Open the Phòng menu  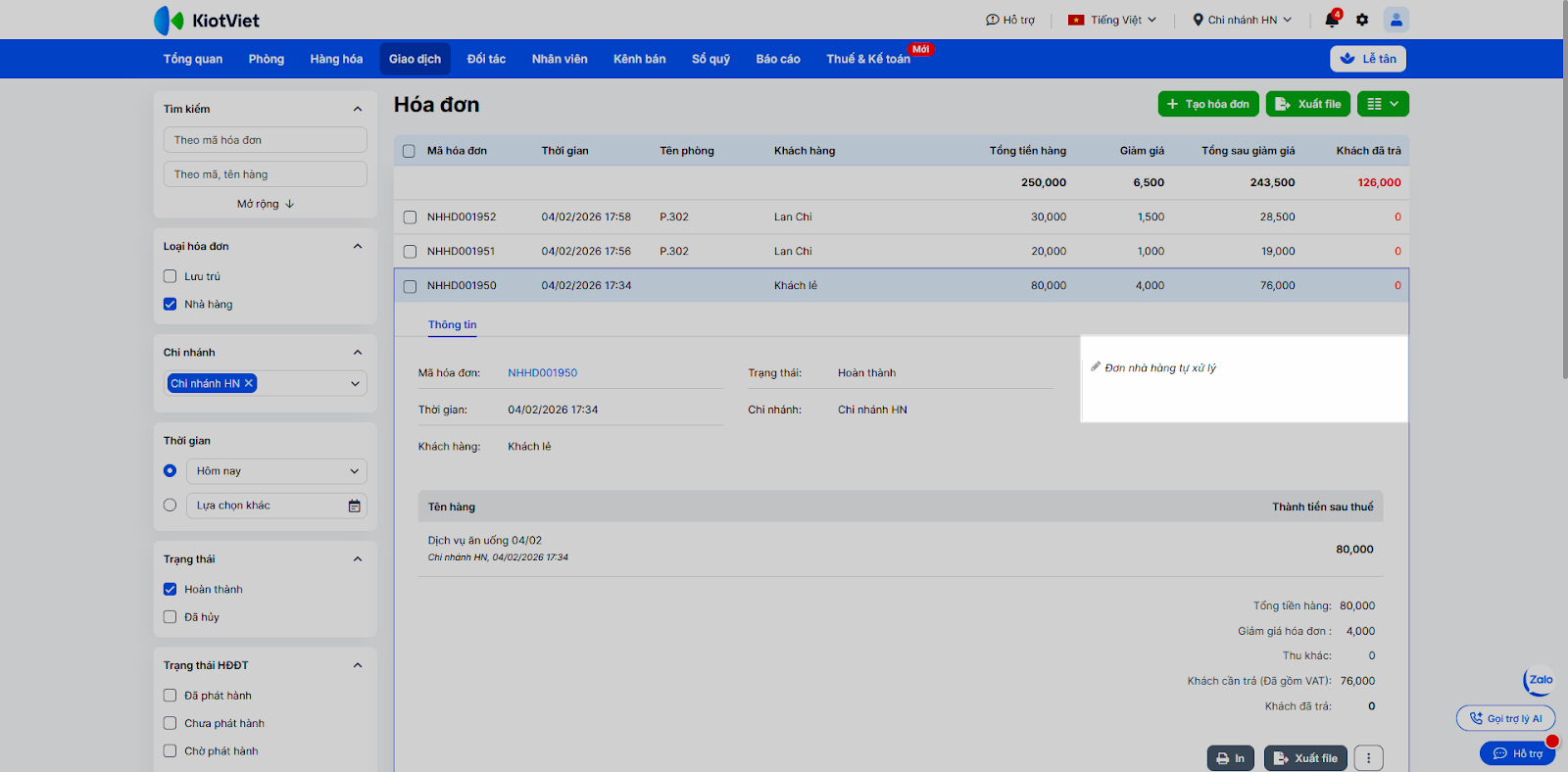(x=267, y=59)
